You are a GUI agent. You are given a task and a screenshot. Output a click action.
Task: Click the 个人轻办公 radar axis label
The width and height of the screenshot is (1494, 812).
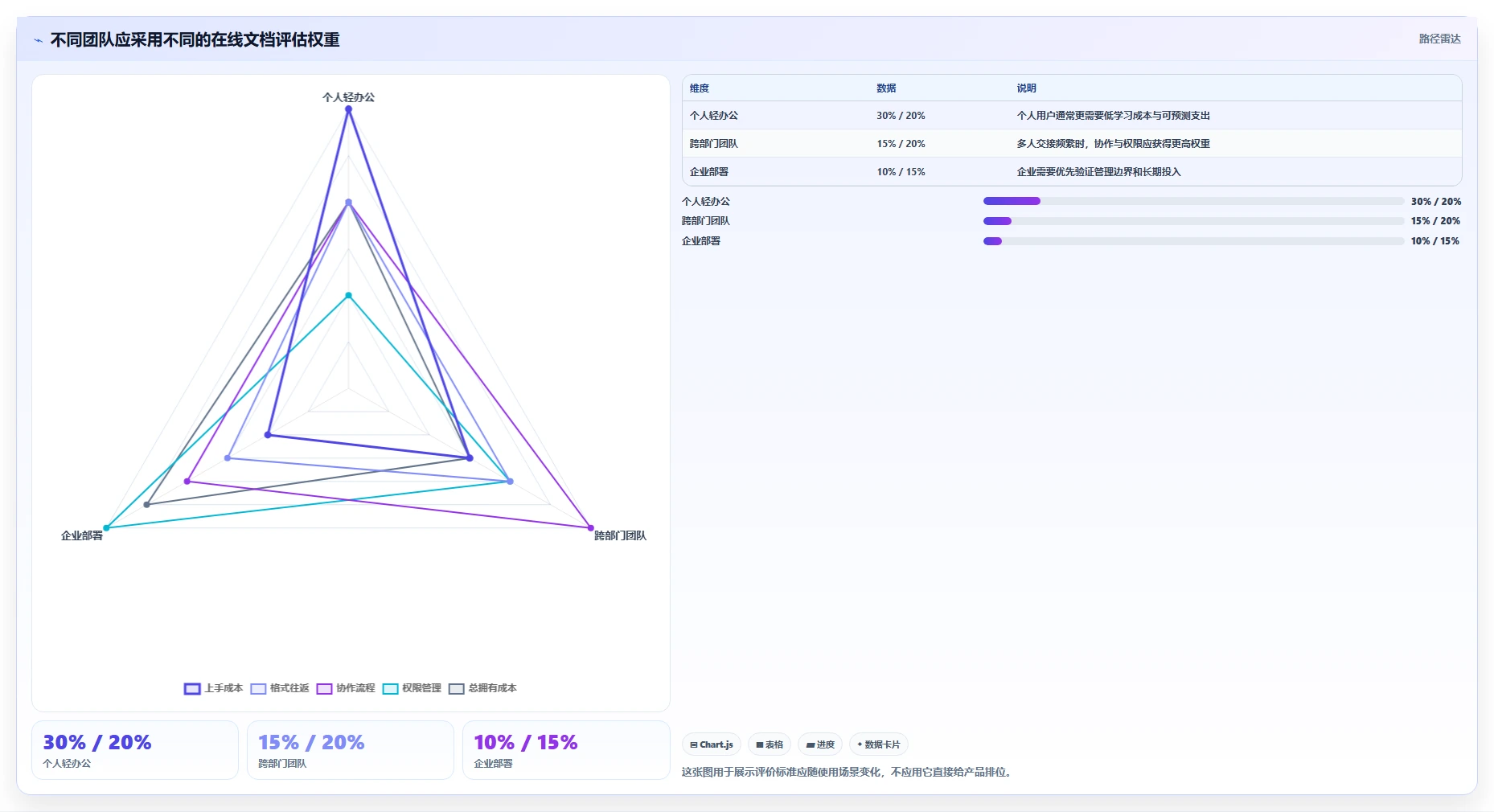[x=348, y=97]
